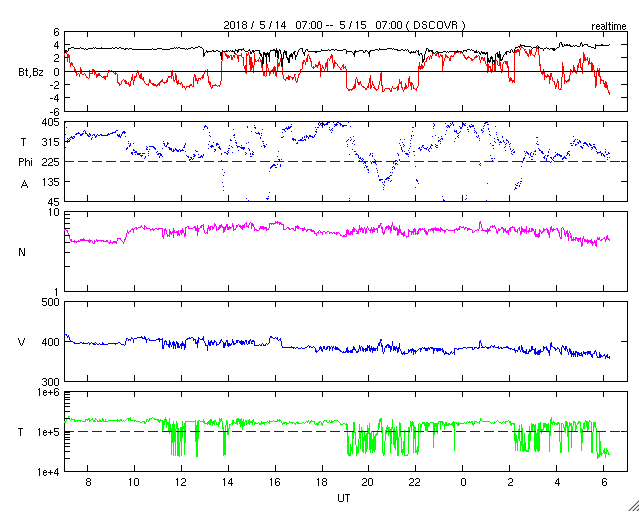640x512 pixels.
Task: Click the '6' tick on the Bt,Bz axis
Action: (x=57, y=33)
